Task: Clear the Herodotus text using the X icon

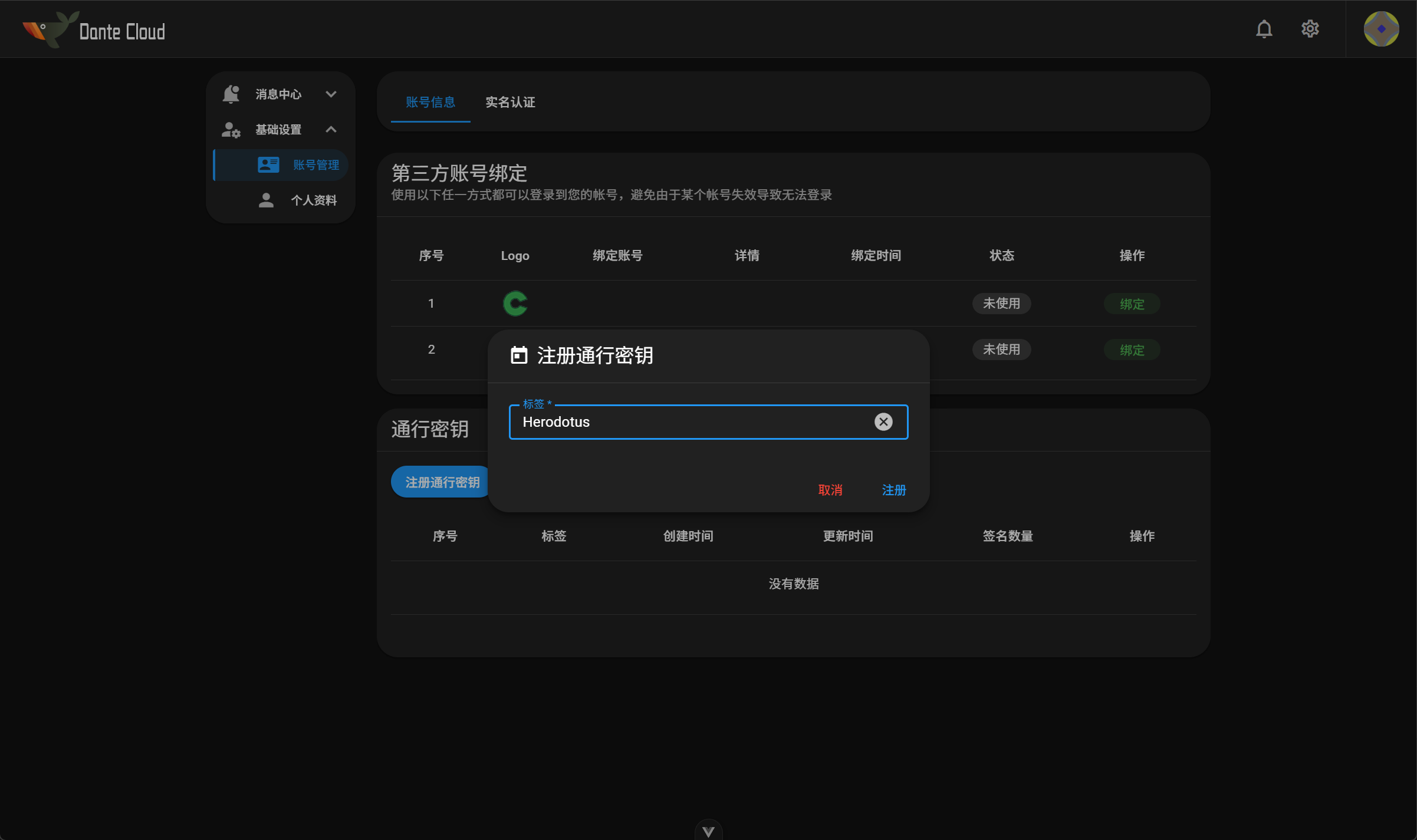Action: tap(883, 421)
